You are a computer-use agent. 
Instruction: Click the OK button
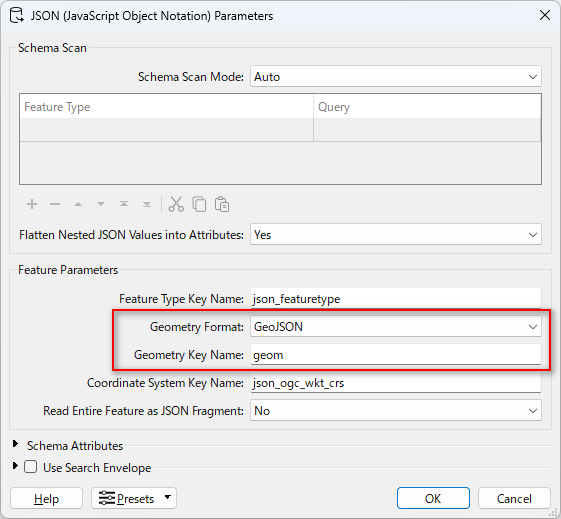(433, 498)
